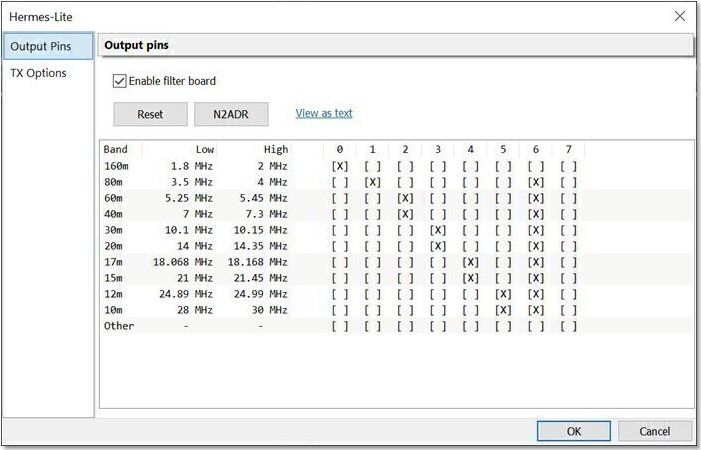The height and width of the screenshot is (450, 701).
Task: Click the 21.45 MHz high frequency value
Action: point(261,278)
